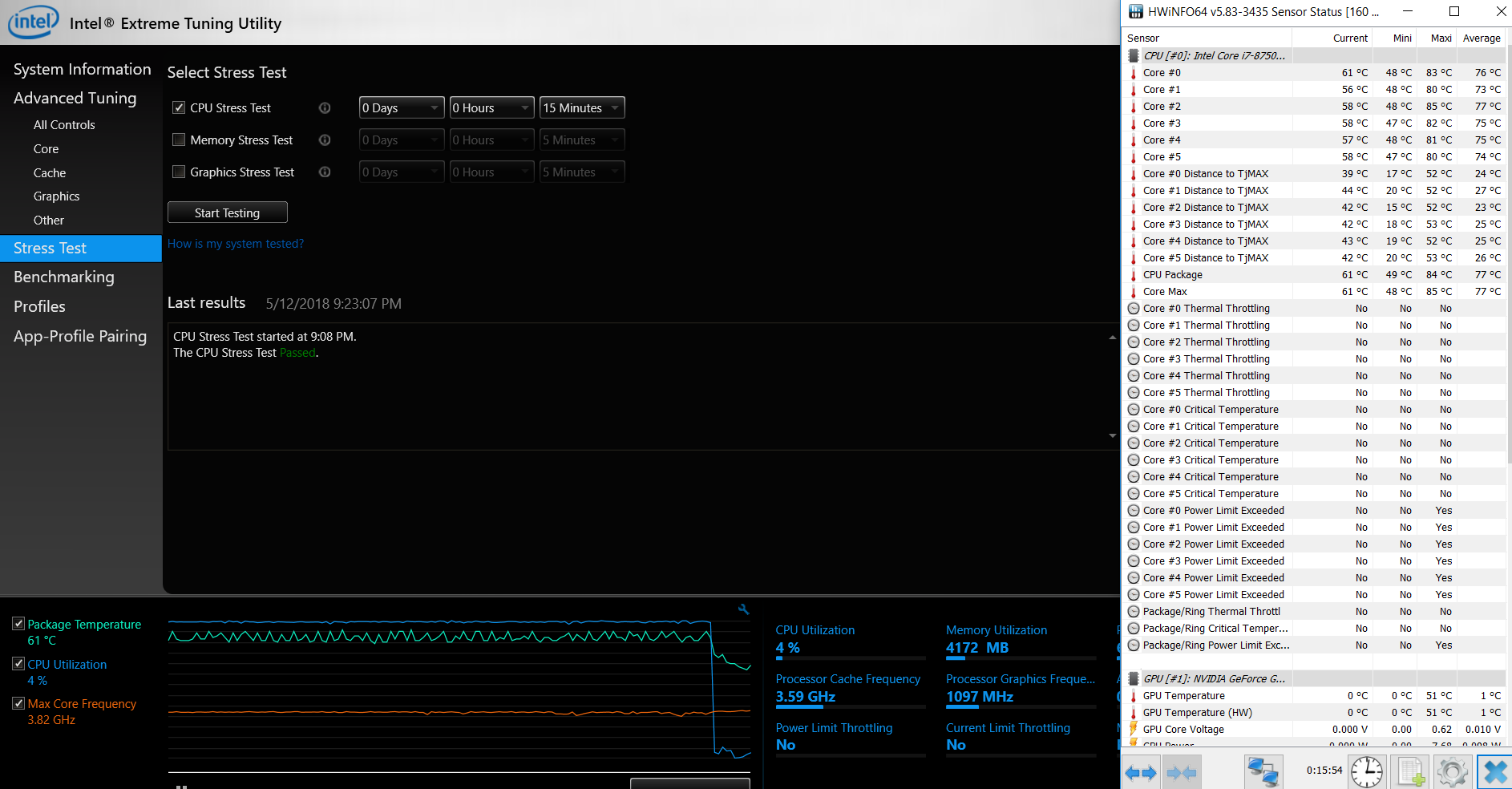Click HWiNFO collapse columns inward-arrows icon
The height and width of the screenshot is (789, 1512).
pos(1182,773)
